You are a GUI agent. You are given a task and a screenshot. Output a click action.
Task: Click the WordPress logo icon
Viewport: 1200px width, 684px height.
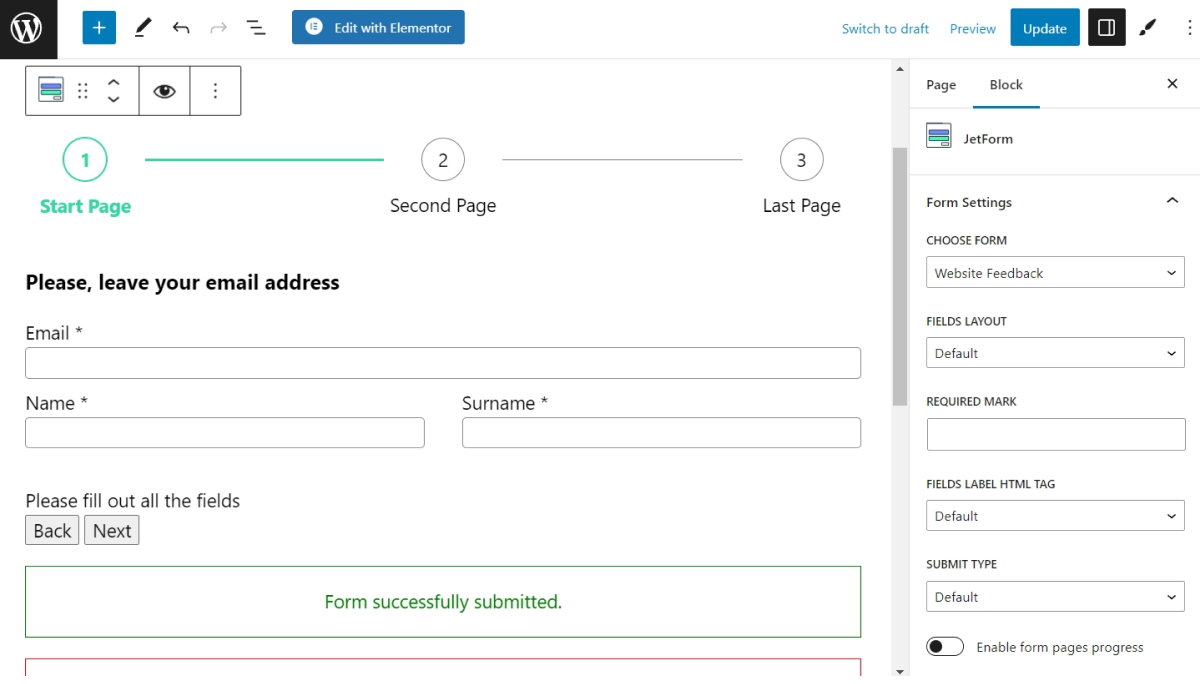click(x=27, y=27)
